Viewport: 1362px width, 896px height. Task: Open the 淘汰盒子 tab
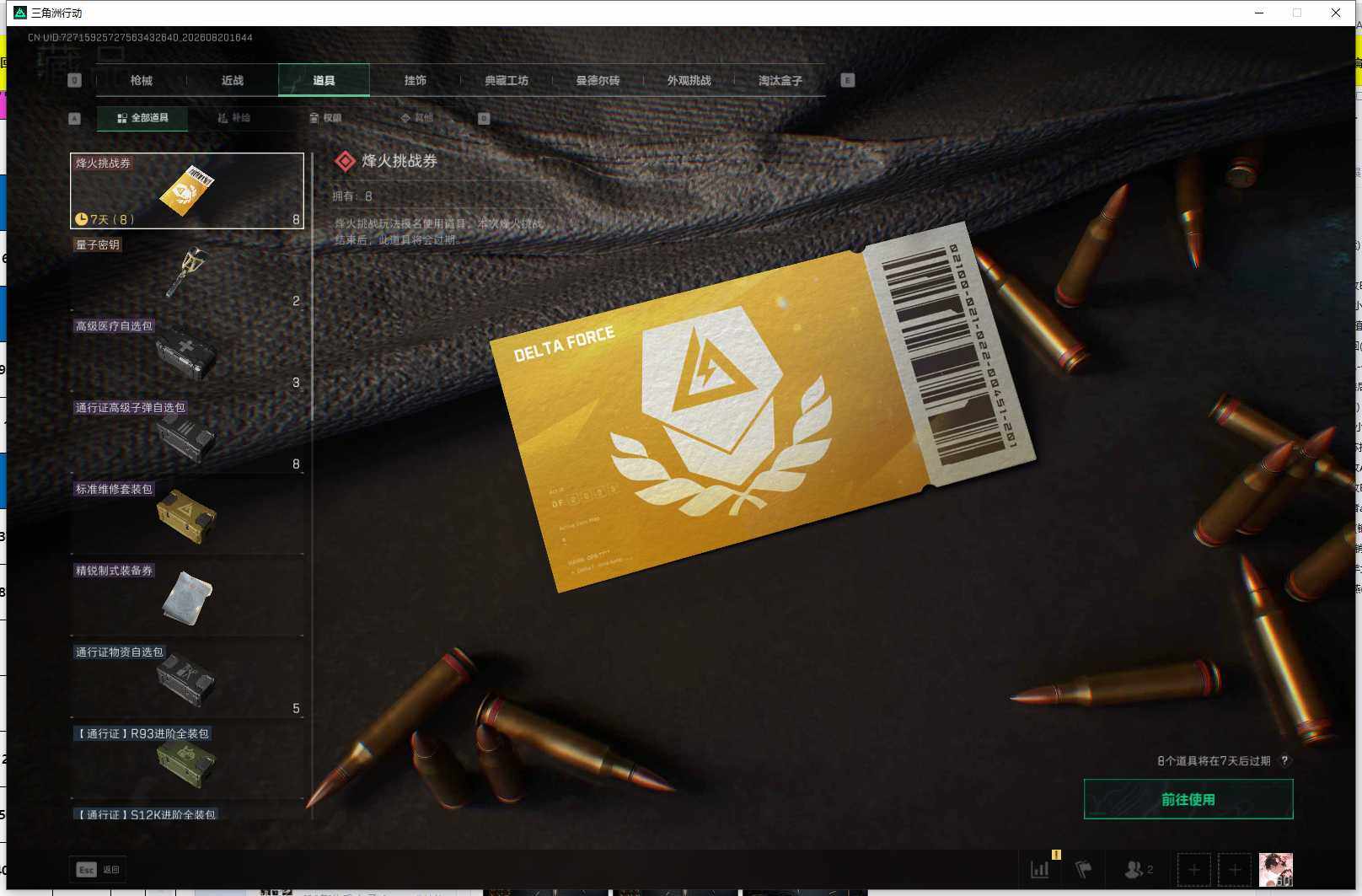[x=780, y=81]
